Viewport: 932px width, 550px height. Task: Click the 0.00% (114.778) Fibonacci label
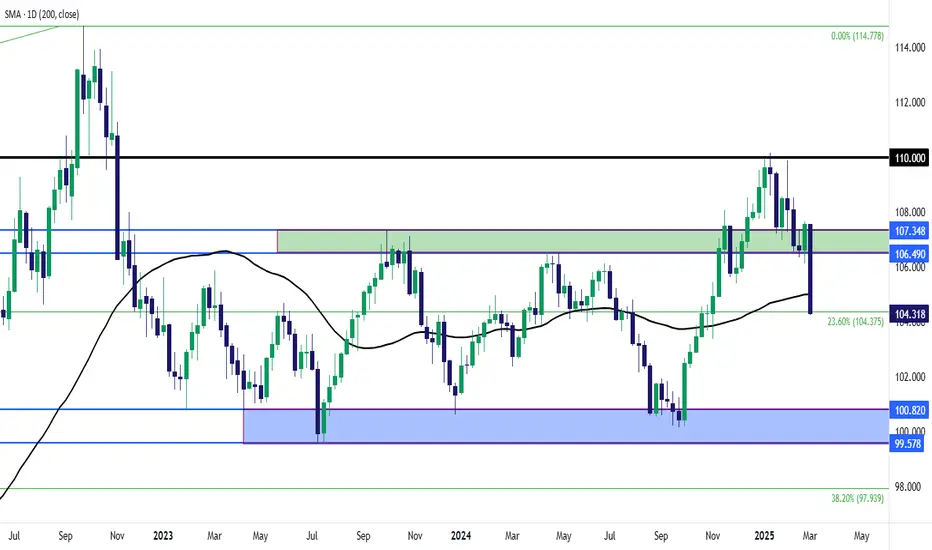(x=857, y=36)
